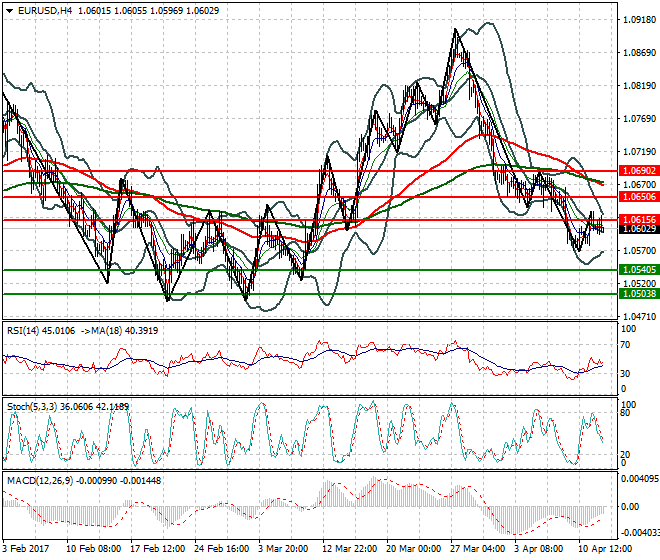Select the 10 Apr 12:00 time label
Image resolution: width=660 pixels, height=560 pixels.
tap(606, 549)
